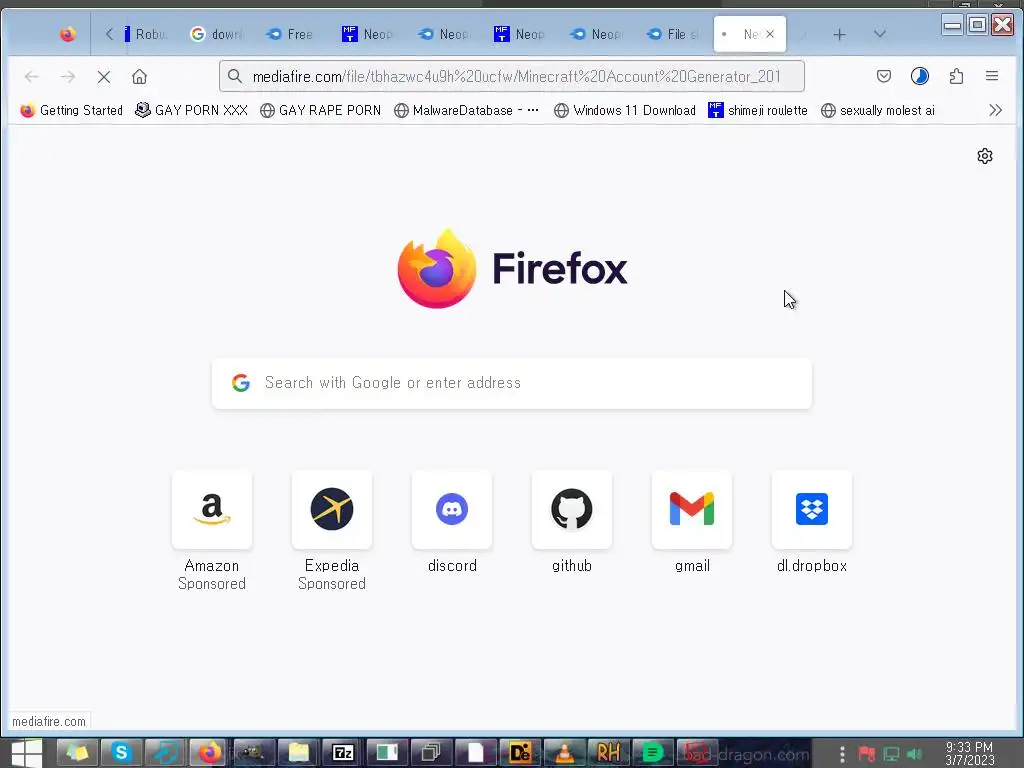This screenshot has width=1024, height=768.
Task: Click the Search with Google search box
Action: 512,383
